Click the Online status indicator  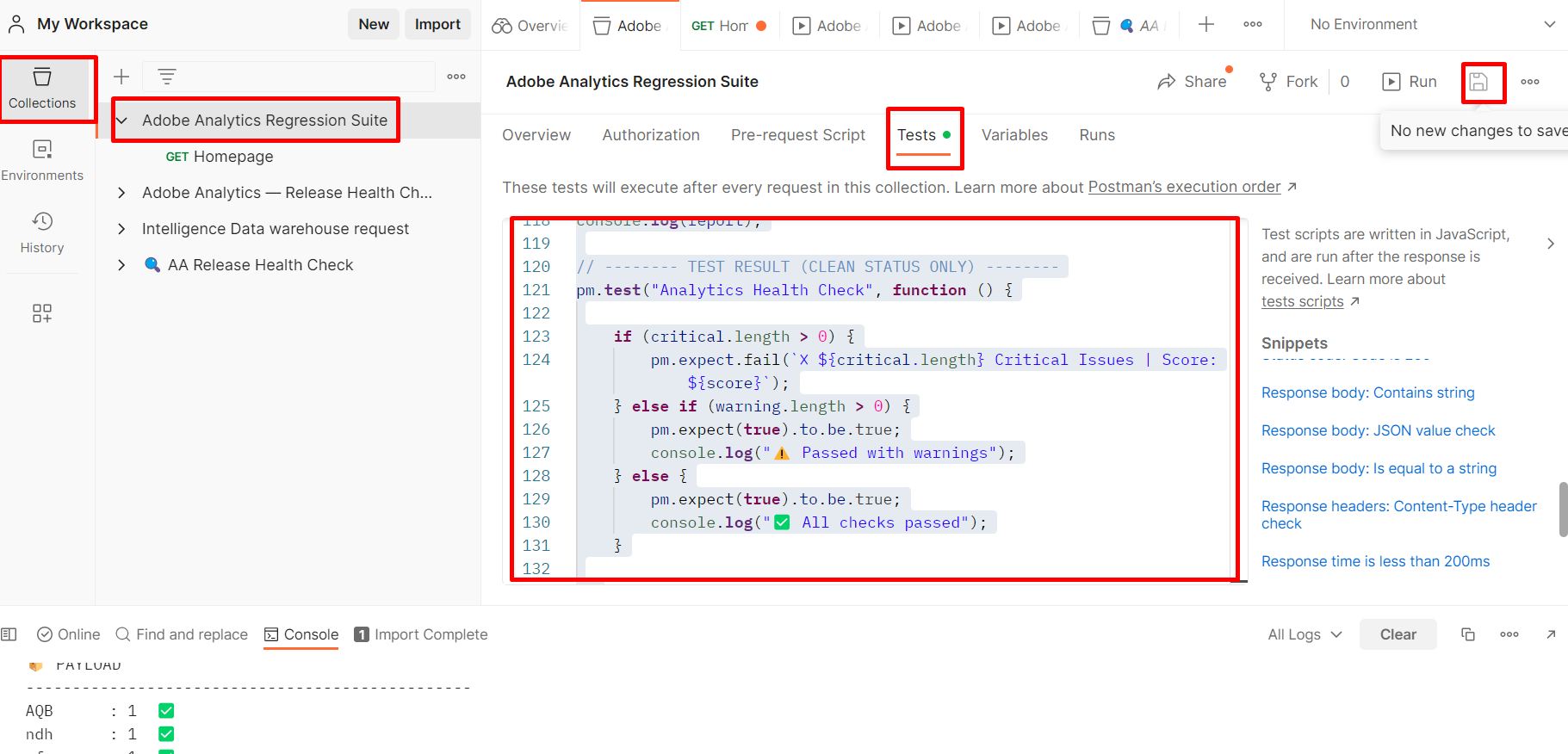pos(69,634)
